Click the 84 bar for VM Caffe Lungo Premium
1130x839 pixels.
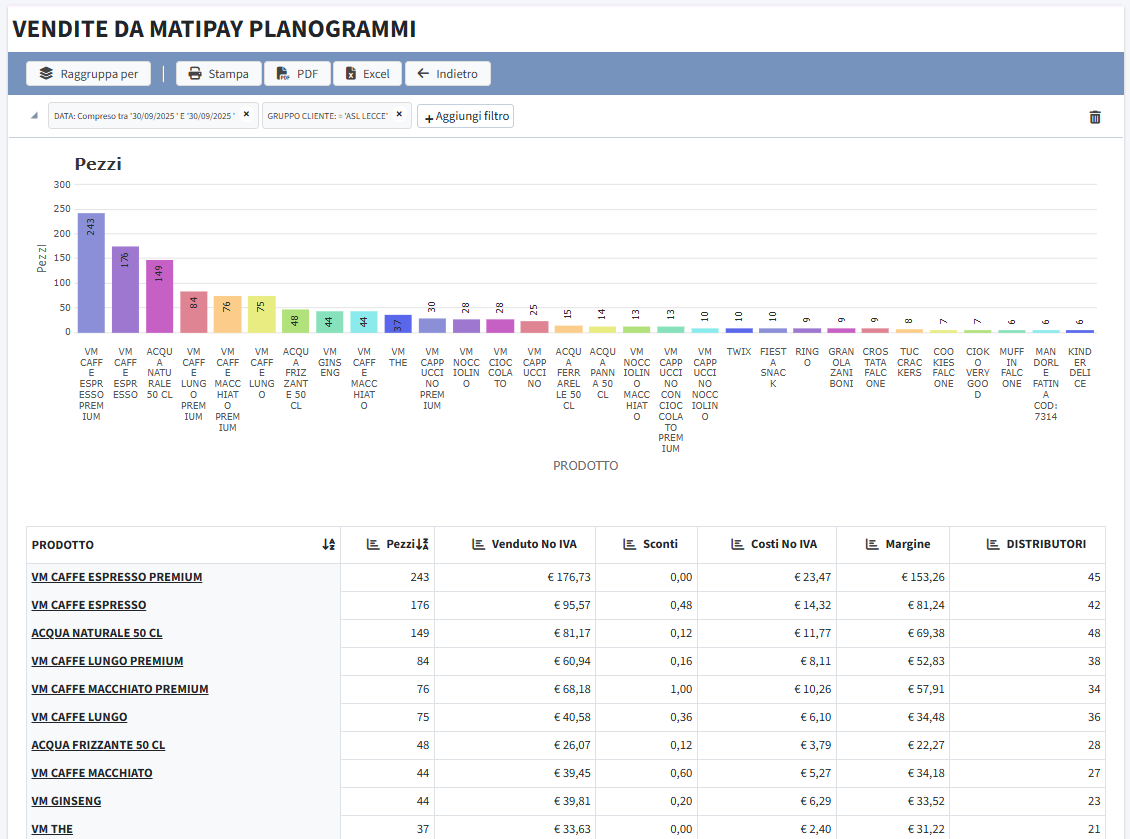click(x=194, y=311)
